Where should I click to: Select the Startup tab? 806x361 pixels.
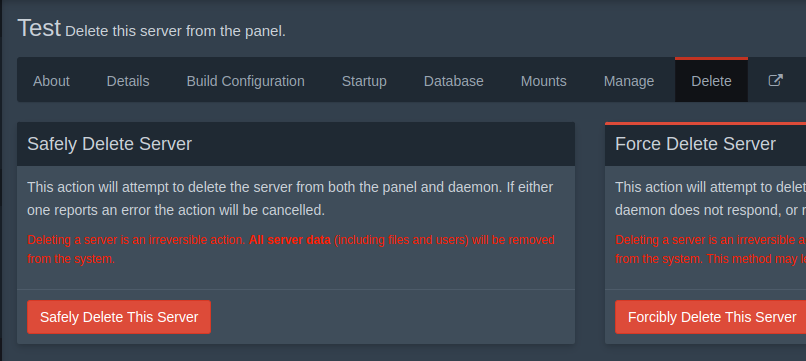[x=364, y=81]
